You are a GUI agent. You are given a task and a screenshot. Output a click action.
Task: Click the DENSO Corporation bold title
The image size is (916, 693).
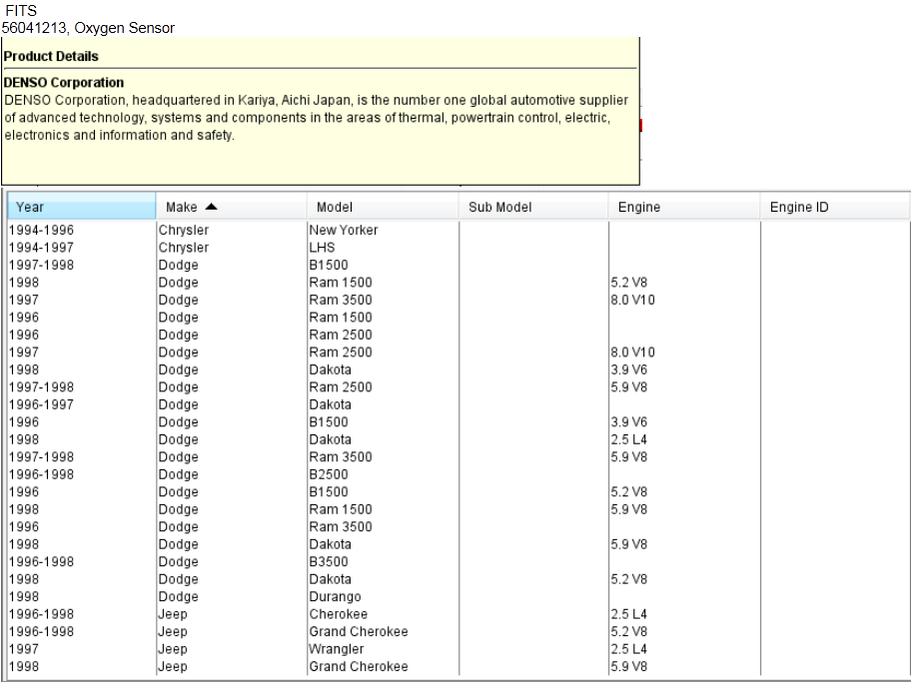tap(64, 83)
